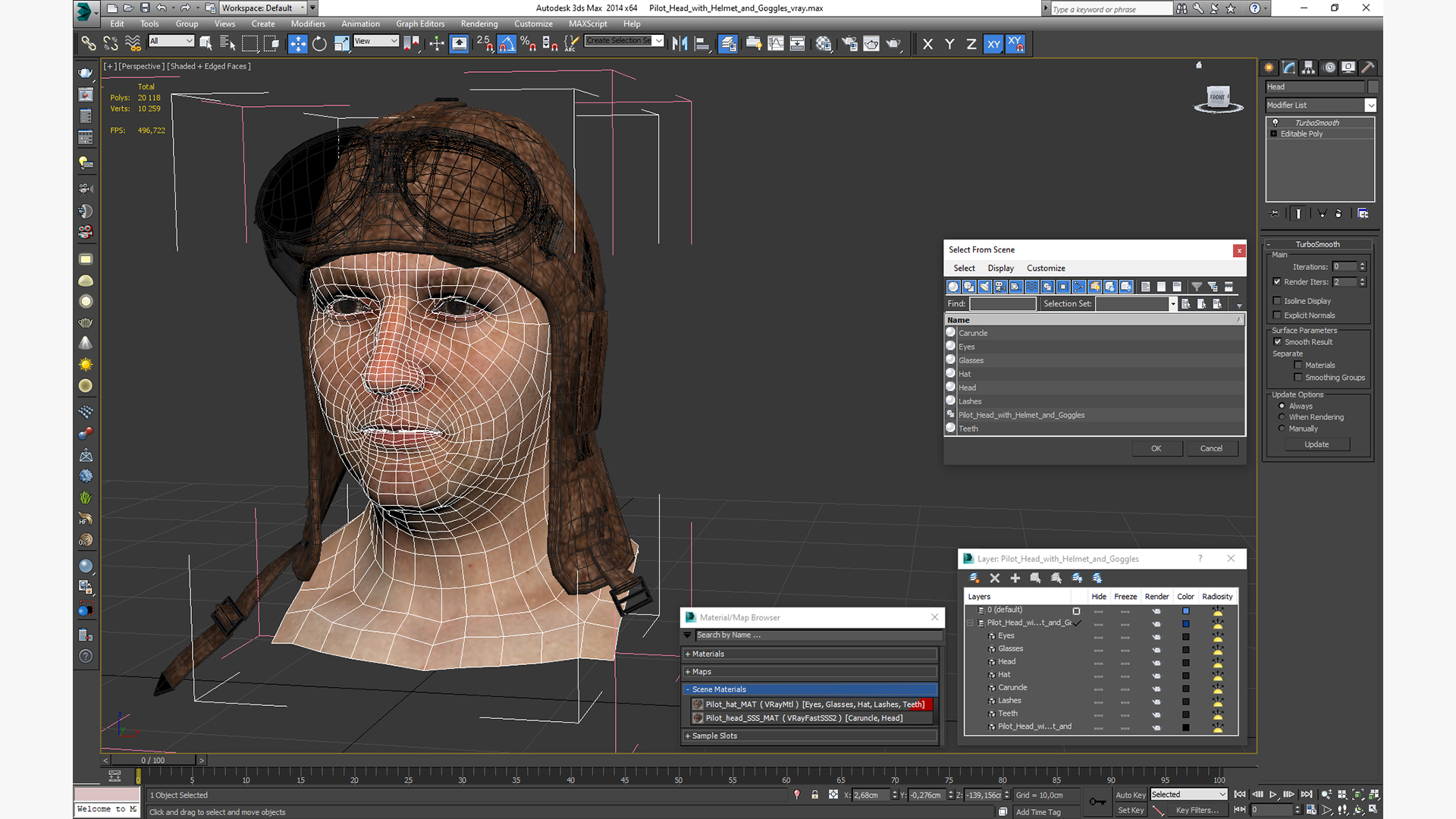
Task: Open Customize menu in Select From Scene
Action: (1046, 268)
